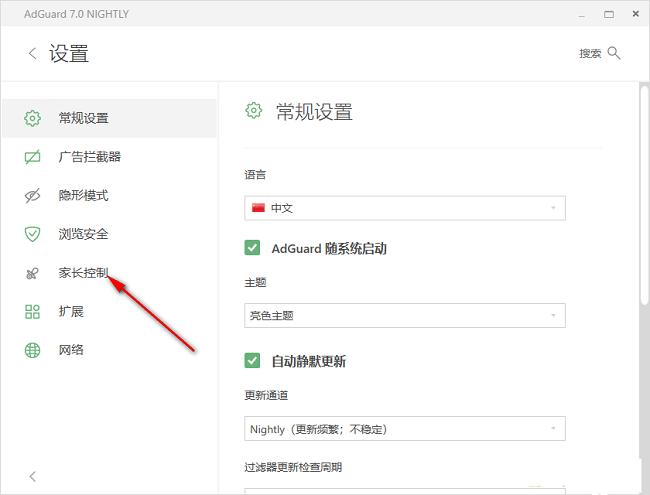Select 网络 in the sidebar
The width and height of the screenshot is (650, 495).
click(71, 350)
